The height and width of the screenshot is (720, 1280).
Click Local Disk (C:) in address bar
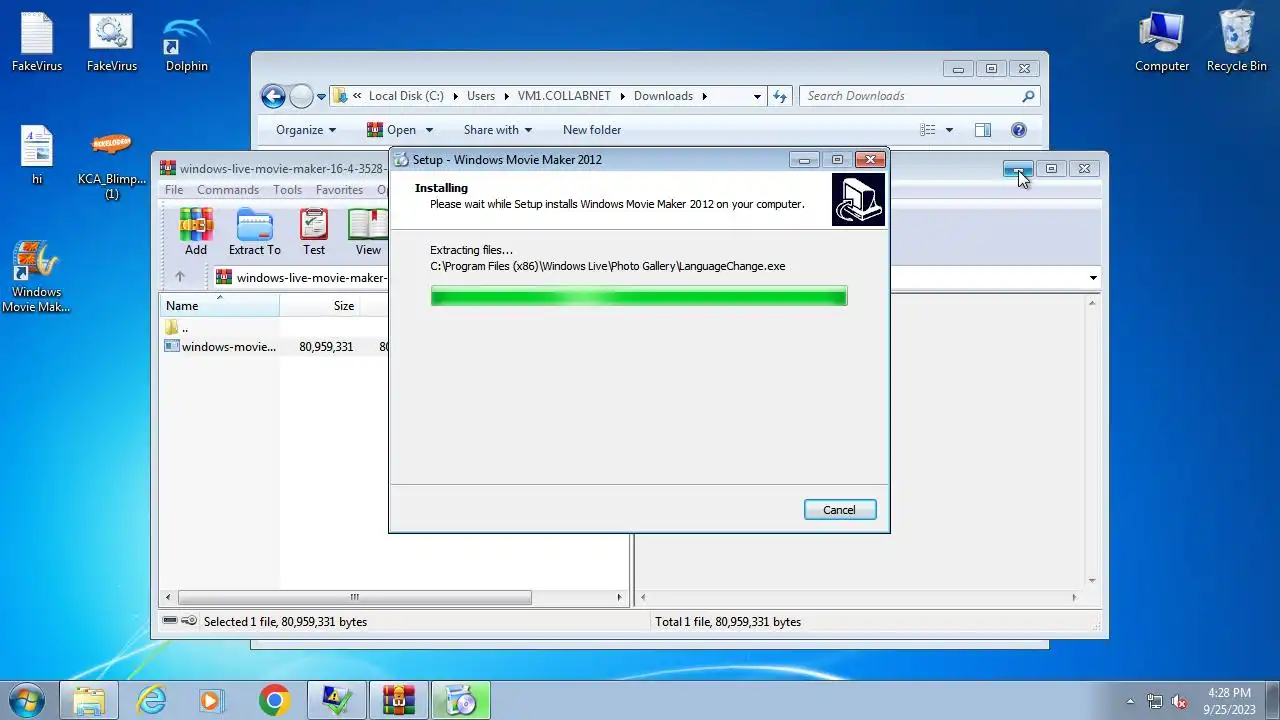point(406,96)
